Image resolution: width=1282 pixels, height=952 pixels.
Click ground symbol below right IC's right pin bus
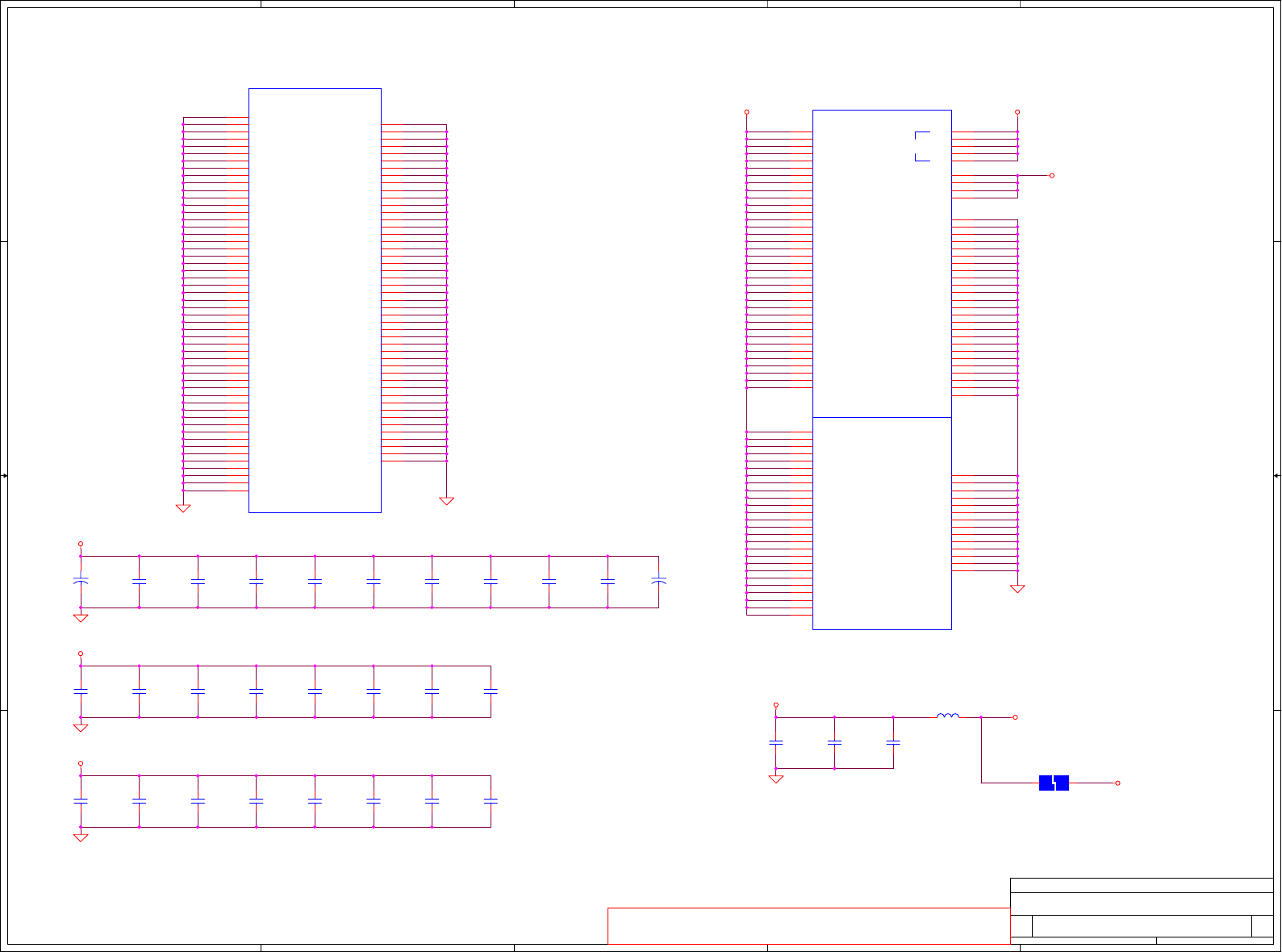(x=1017, y=589)
